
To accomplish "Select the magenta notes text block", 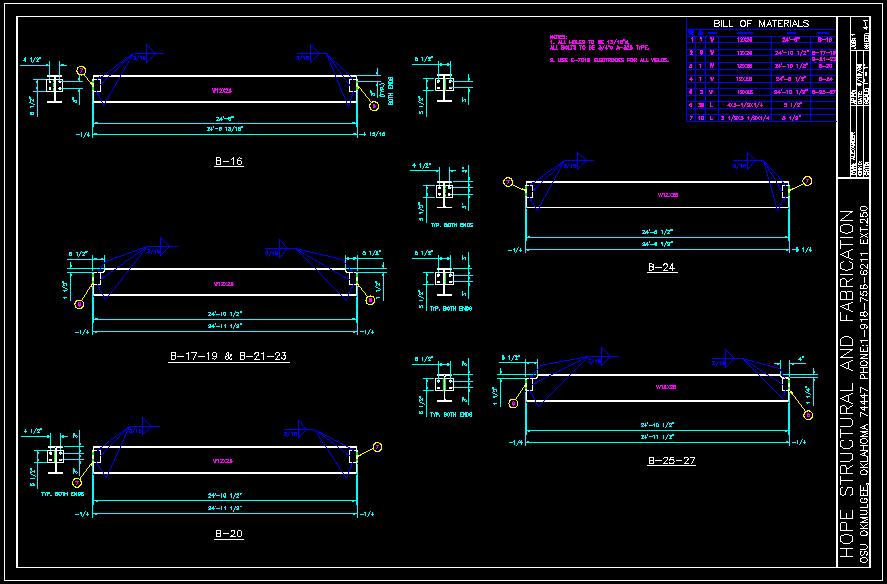I will [x=609, y=49].
